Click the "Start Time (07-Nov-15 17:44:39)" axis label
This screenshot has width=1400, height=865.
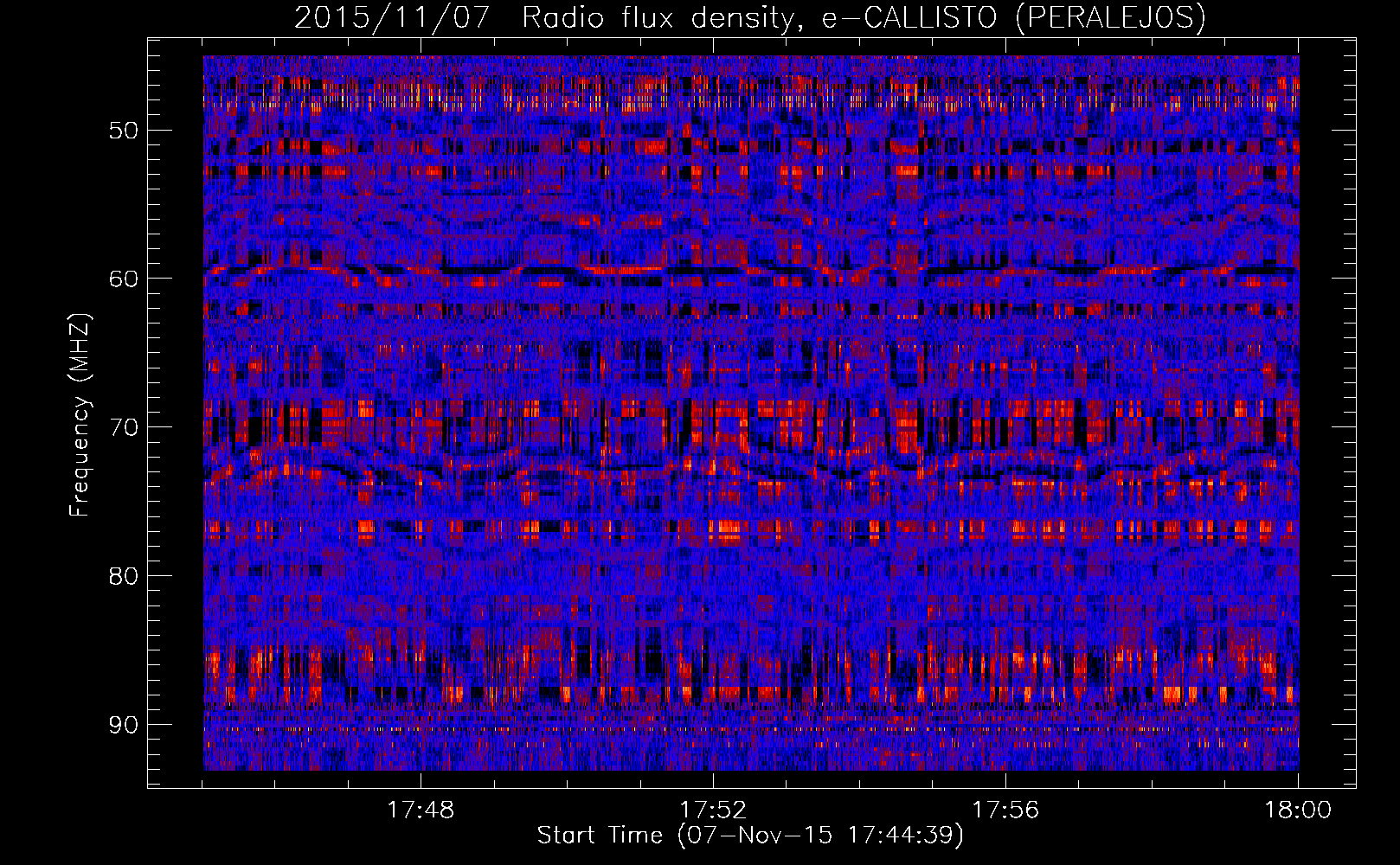coord(750,836)
